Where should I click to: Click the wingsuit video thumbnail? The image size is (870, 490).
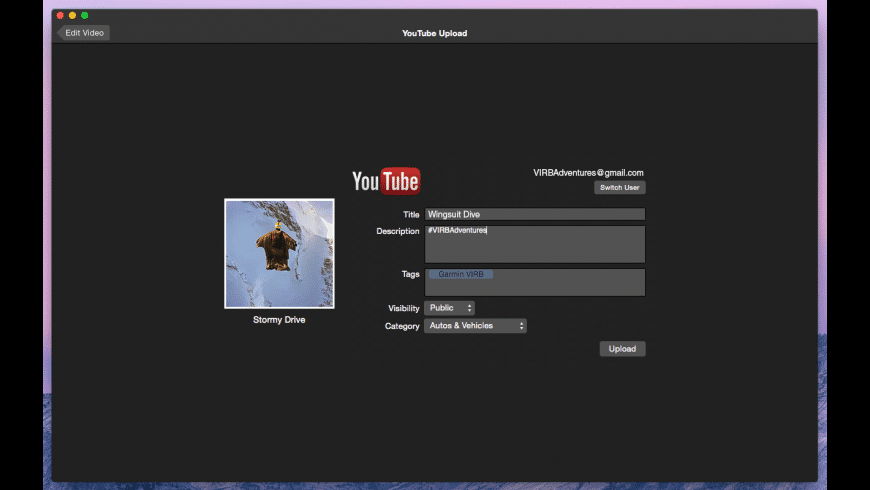[x=279, y=254]
